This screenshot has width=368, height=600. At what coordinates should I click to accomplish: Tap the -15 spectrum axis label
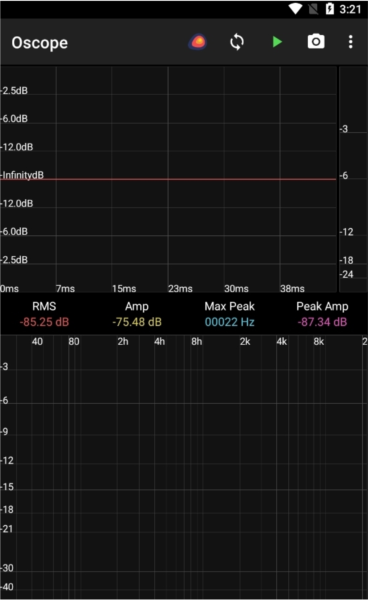click(7, 487)
